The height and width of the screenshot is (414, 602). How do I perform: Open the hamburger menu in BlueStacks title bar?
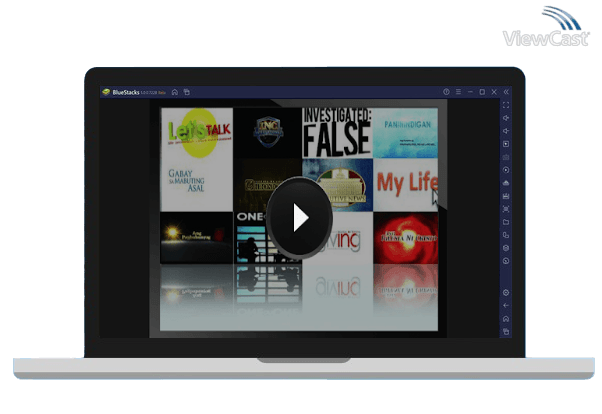pyautogui.click(x=458, y=92)
